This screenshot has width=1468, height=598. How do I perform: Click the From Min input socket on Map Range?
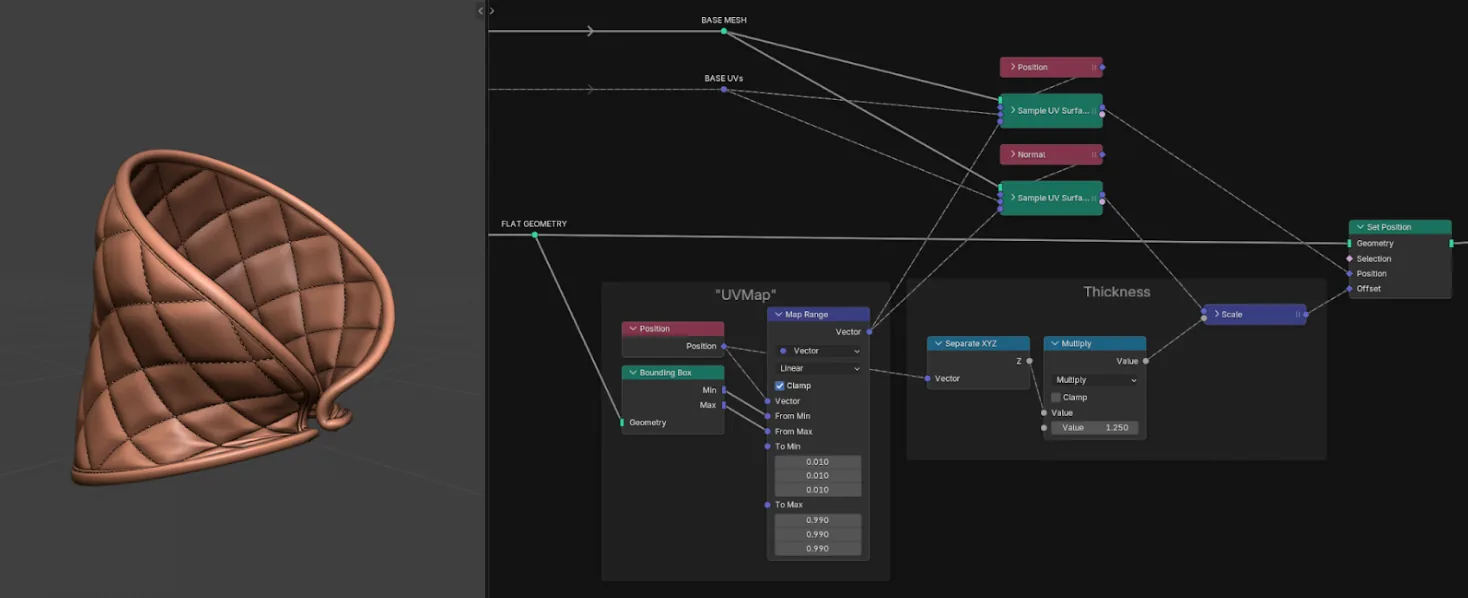(x=767, y=416)
